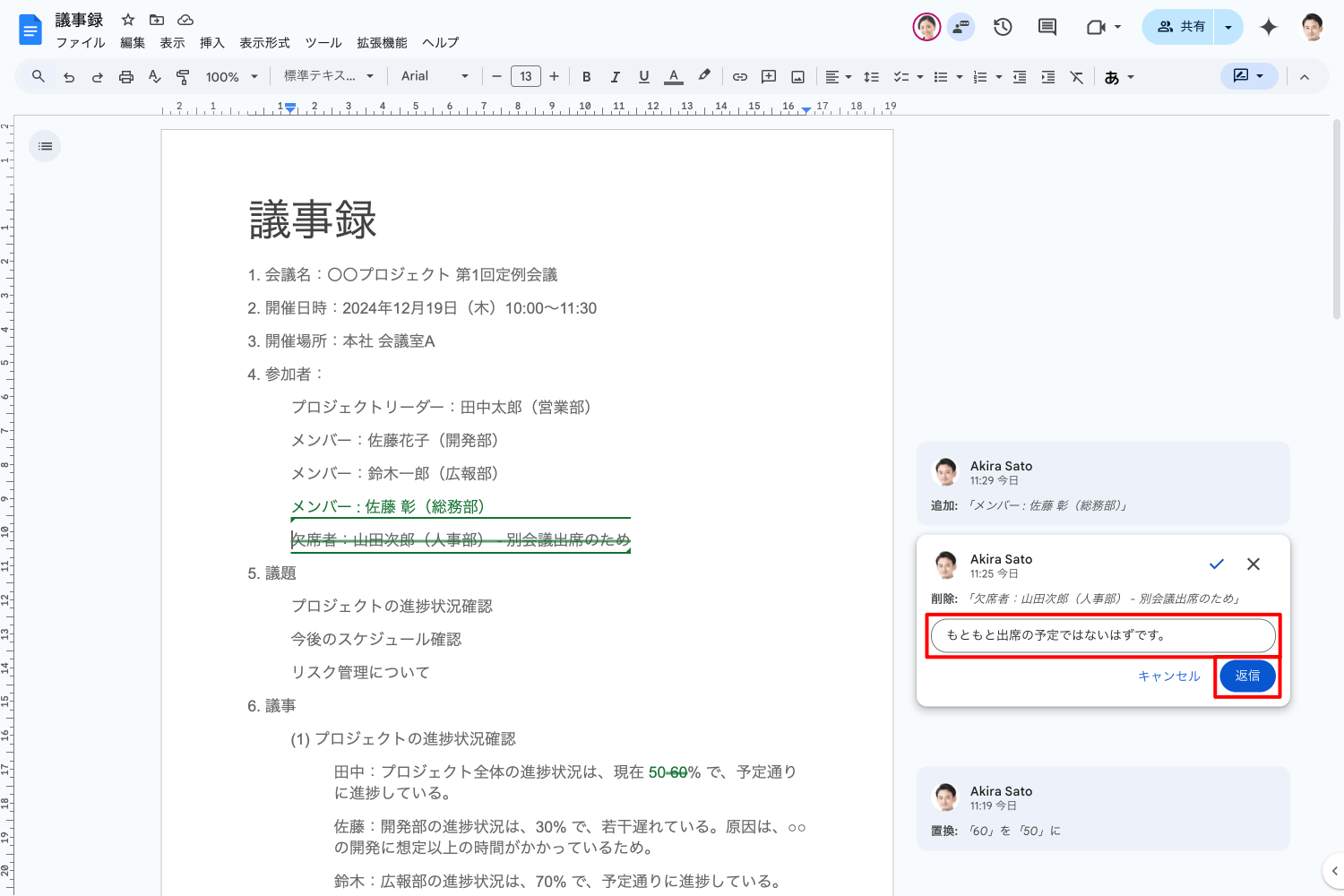
Task: Open the Arial font dropdown
Action: 435,76
